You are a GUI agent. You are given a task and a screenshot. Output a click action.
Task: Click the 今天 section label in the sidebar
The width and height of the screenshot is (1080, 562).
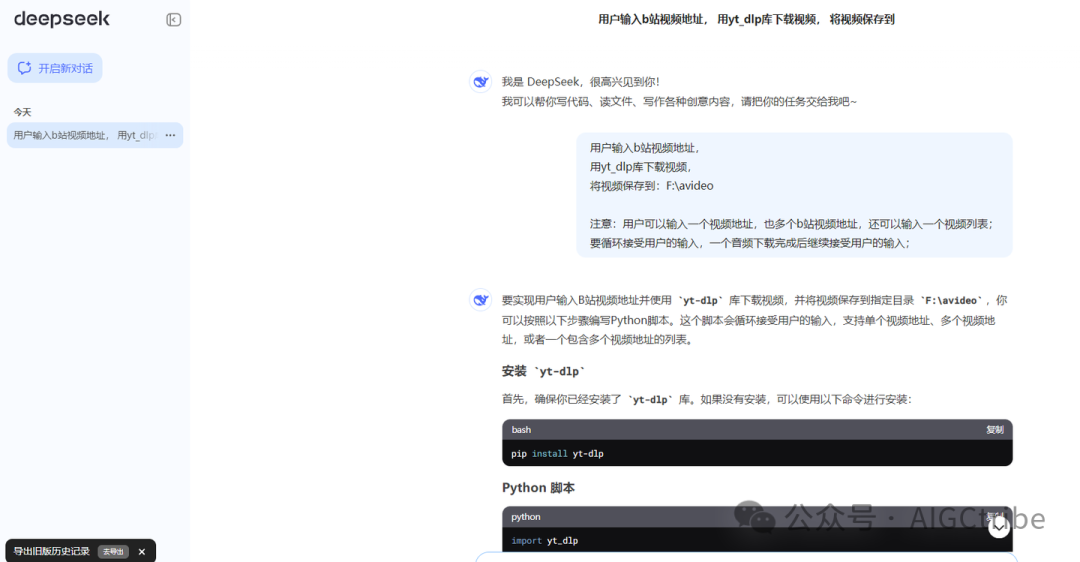click(x=23, y=112)
